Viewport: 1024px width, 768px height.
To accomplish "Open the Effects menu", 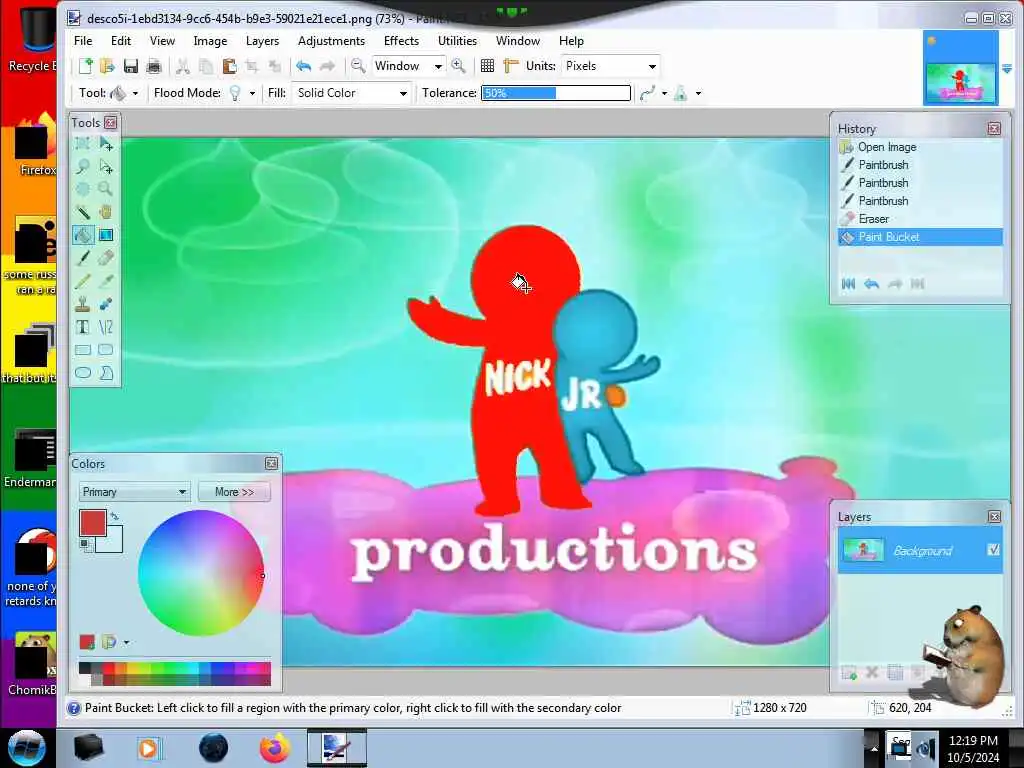I will coord(402,40).
